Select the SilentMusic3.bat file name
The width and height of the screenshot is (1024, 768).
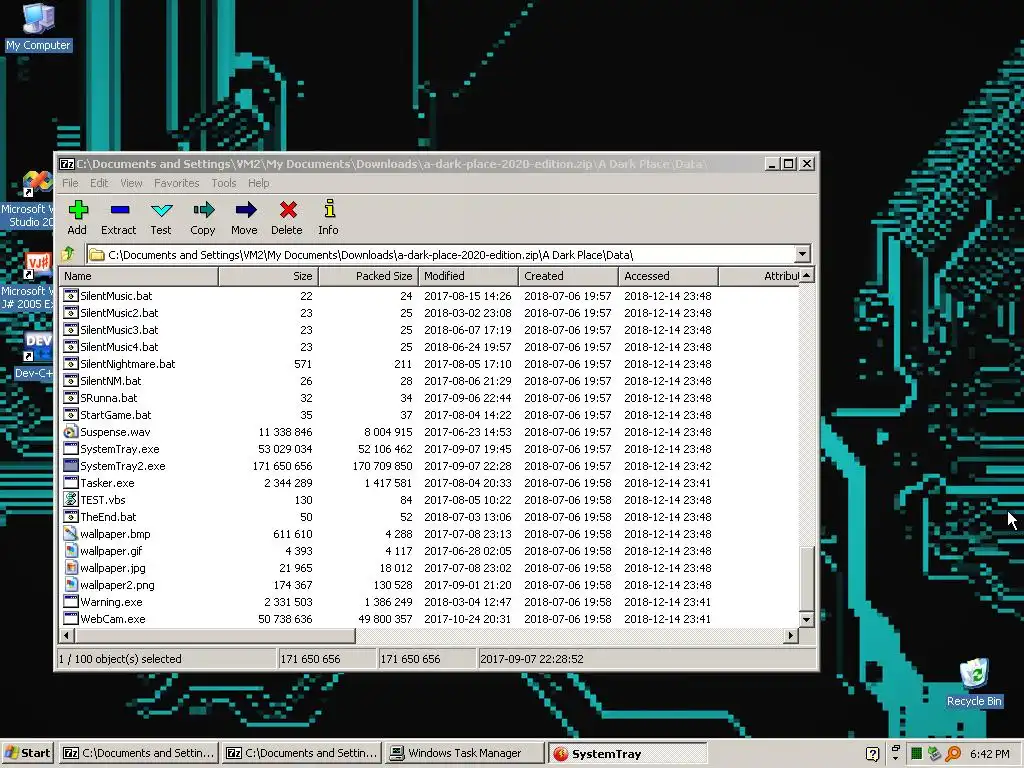click(x=119, y=330)
